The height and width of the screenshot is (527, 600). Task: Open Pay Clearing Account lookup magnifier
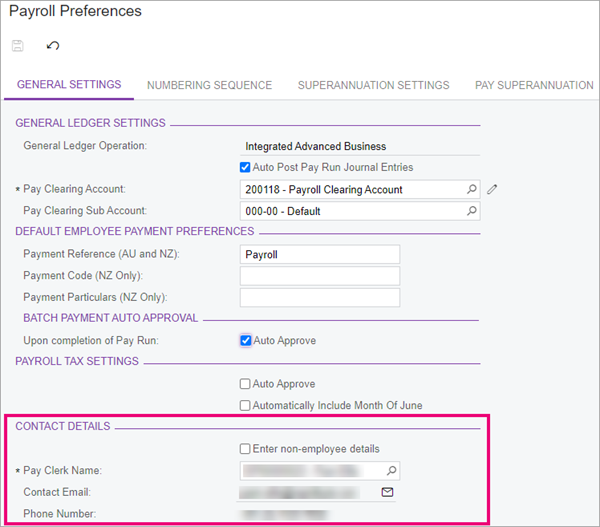point(471,189)
